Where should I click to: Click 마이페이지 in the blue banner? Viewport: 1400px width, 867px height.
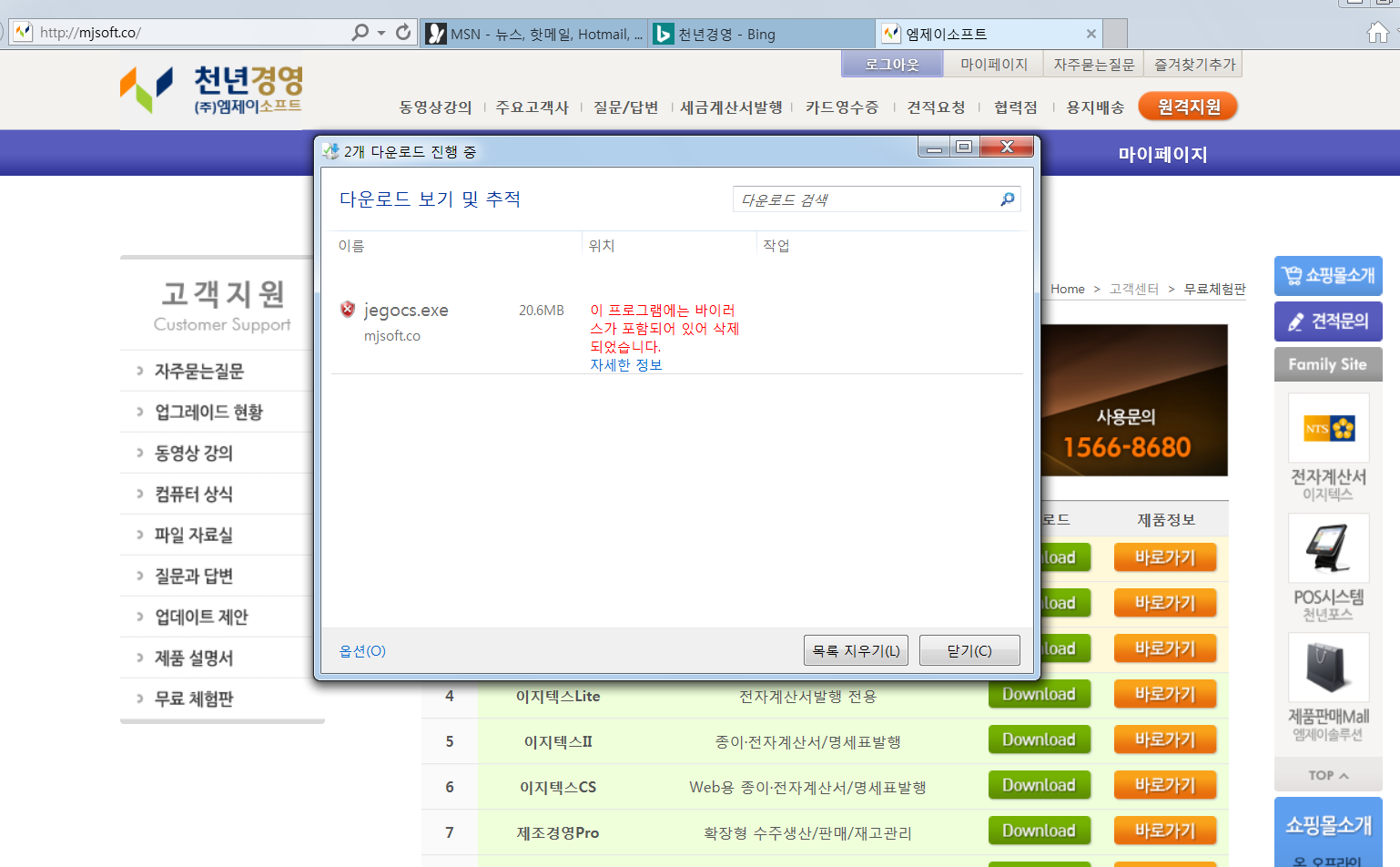coord(1162,154)
